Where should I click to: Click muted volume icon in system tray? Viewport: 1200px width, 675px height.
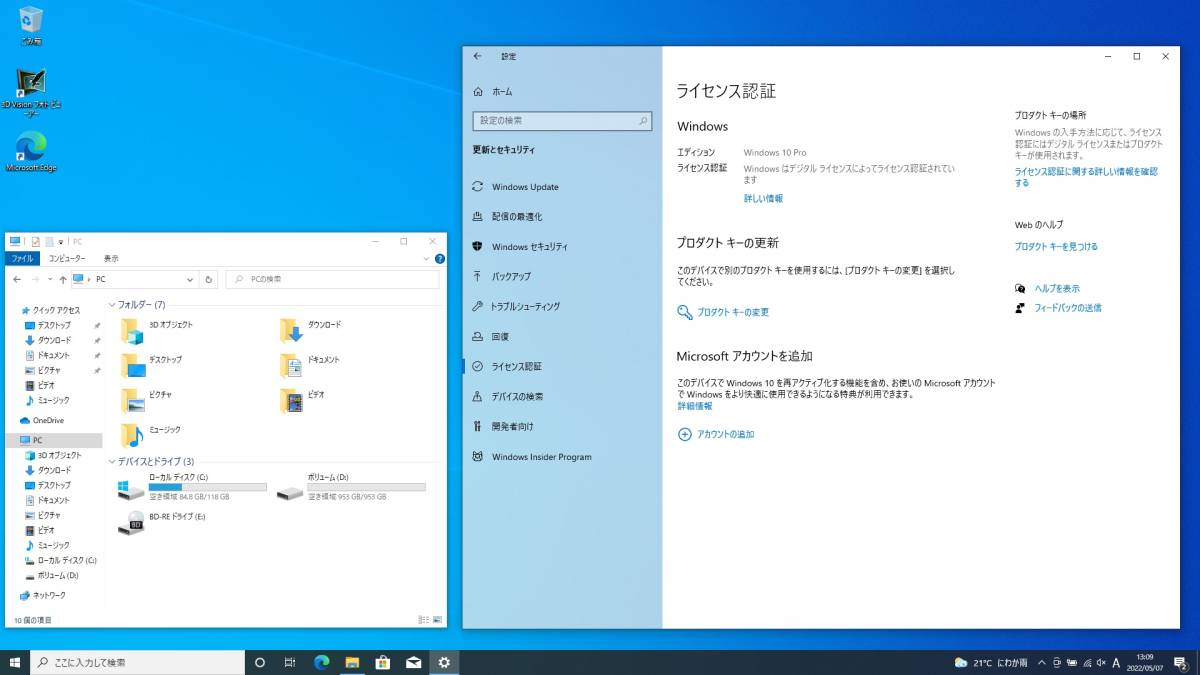coord(1103,662)
